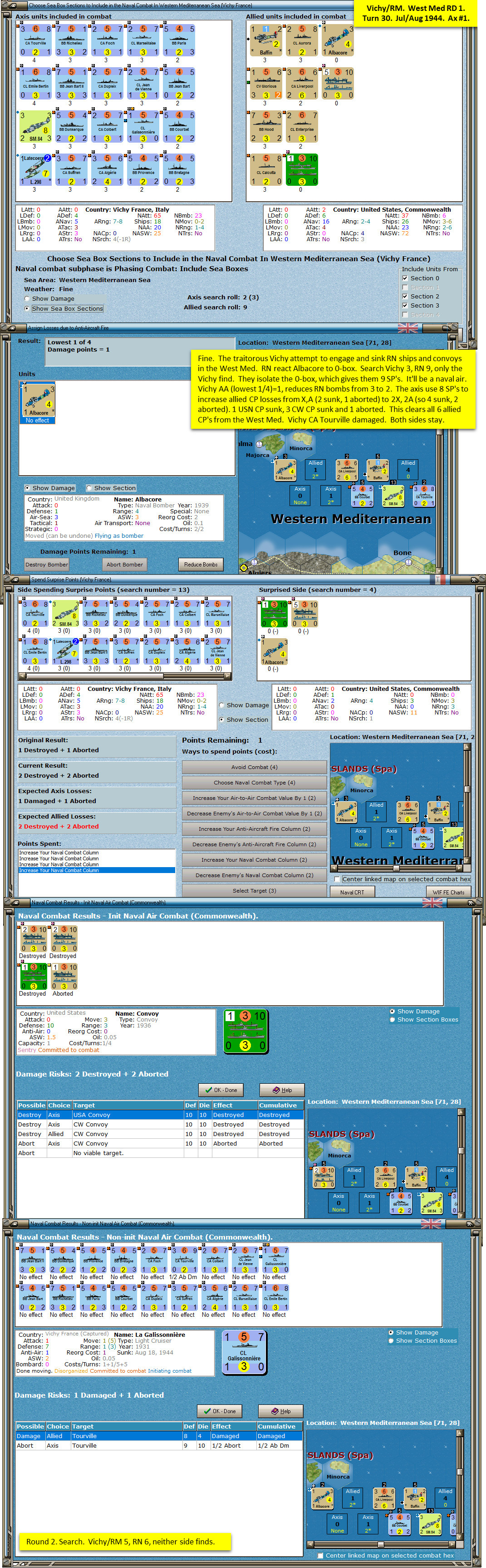Click large CL Galissonnière counter beside Non-init unit details
The height and width of the screenshot is (1568, 486).
244,1353
